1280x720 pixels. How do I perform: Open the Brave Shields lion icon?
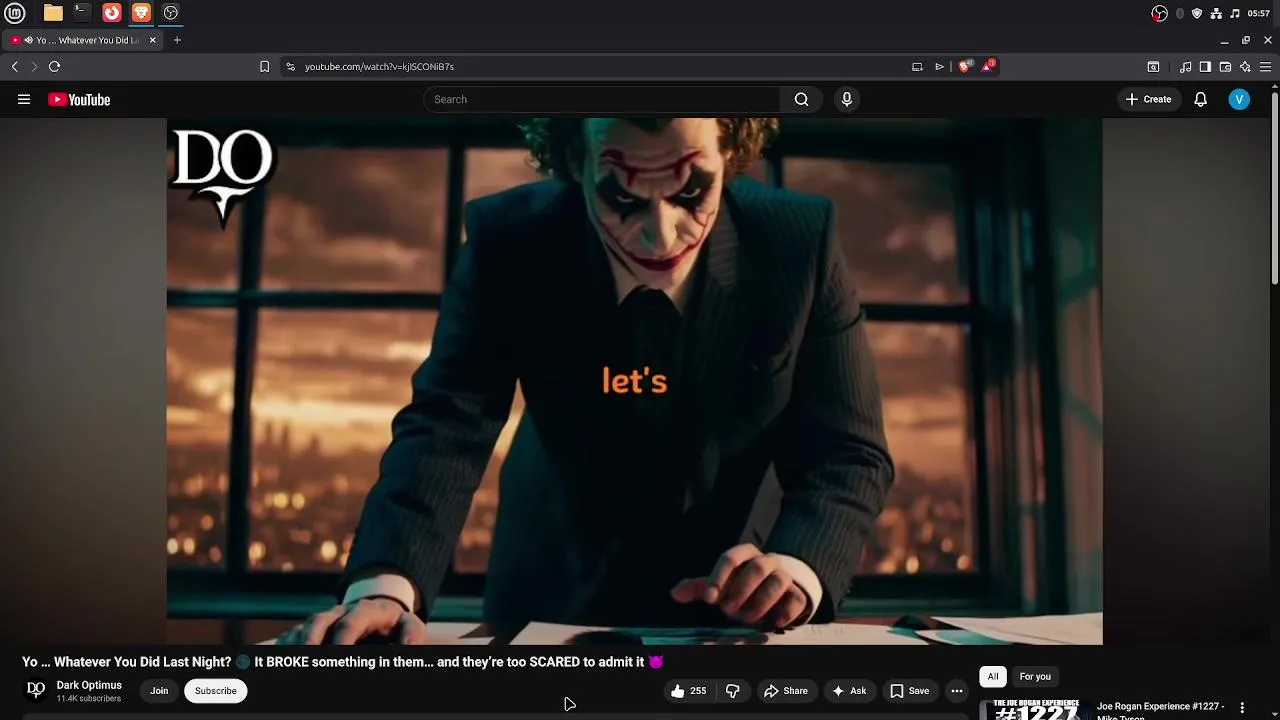(x=965, y=66)
